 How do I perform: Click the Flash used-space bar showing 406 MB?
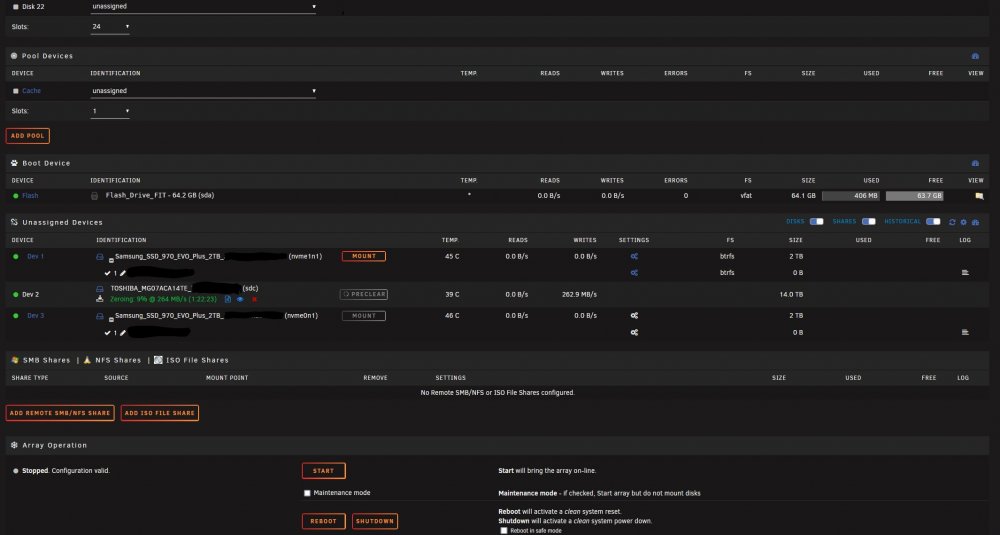(x=851, y=196)
